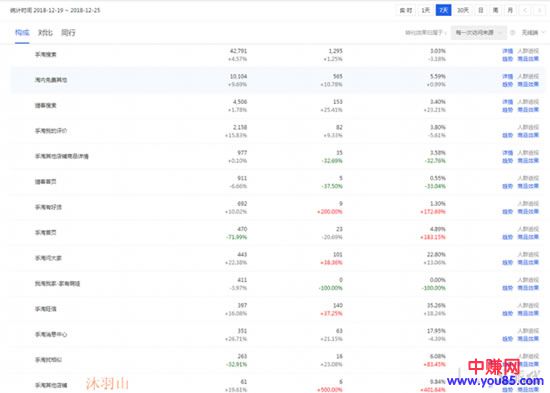Click help icon beside source dropdown
Image resolution: width=550 pixels, height=393 pixels.
(512, 33)
